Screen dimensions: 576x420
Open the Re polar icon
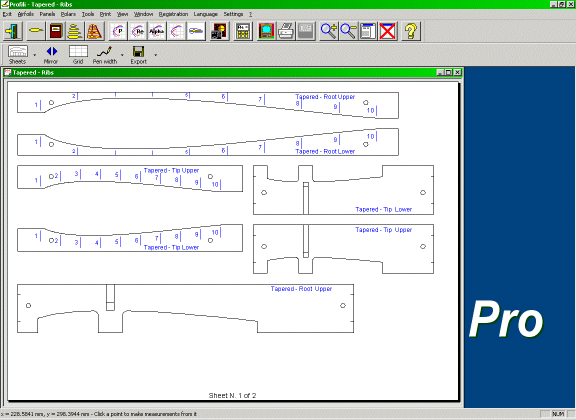click(x=138, y=31)
